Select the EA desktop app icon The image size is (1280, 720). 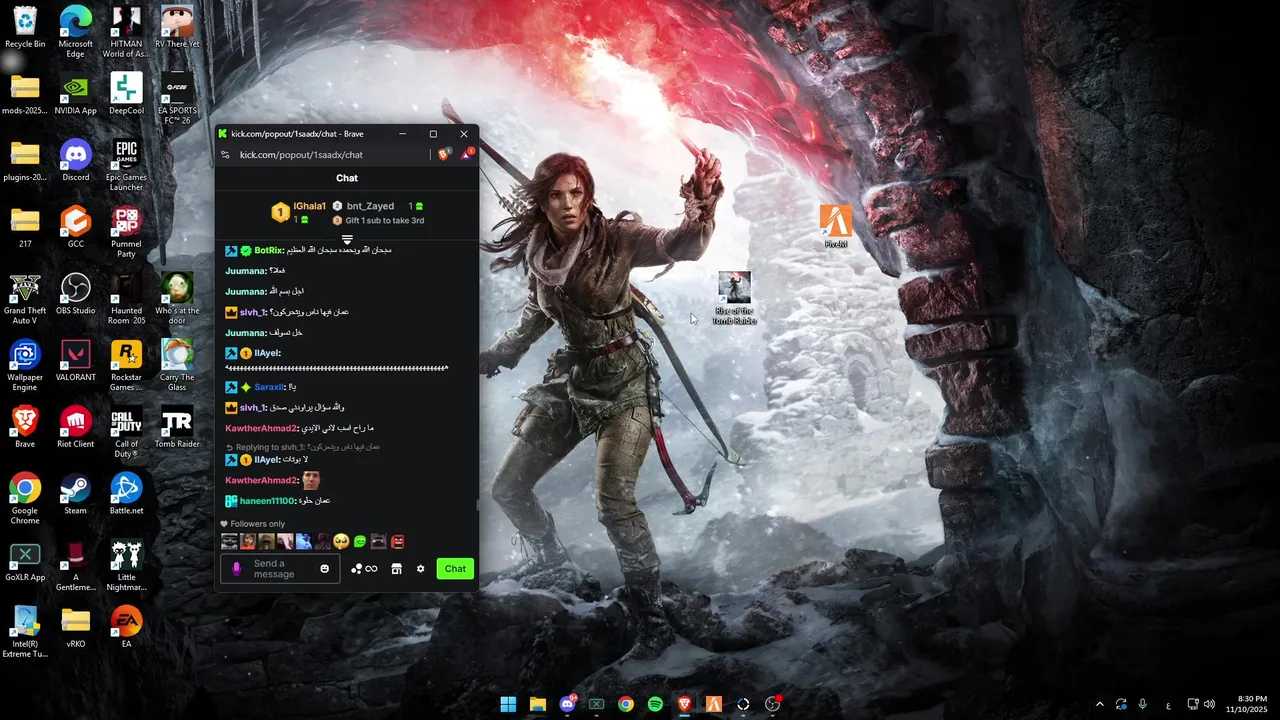pos(126,627)
